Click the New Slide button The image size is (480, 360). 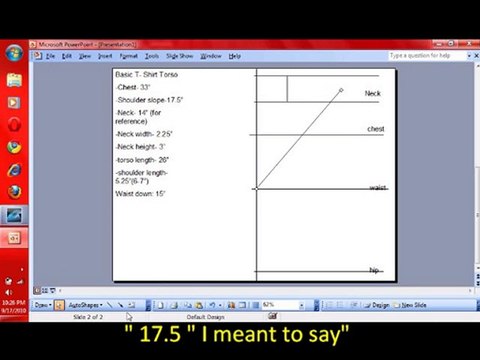tap(410, 305)
